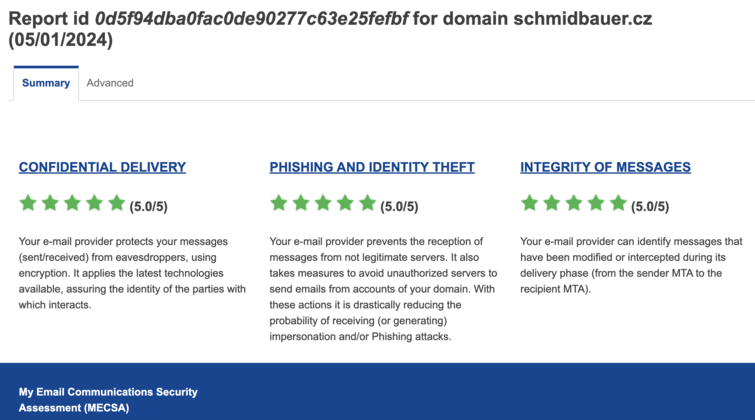Click first star under Integrity of Messages
755x420 pixels.
pos(530,203)
